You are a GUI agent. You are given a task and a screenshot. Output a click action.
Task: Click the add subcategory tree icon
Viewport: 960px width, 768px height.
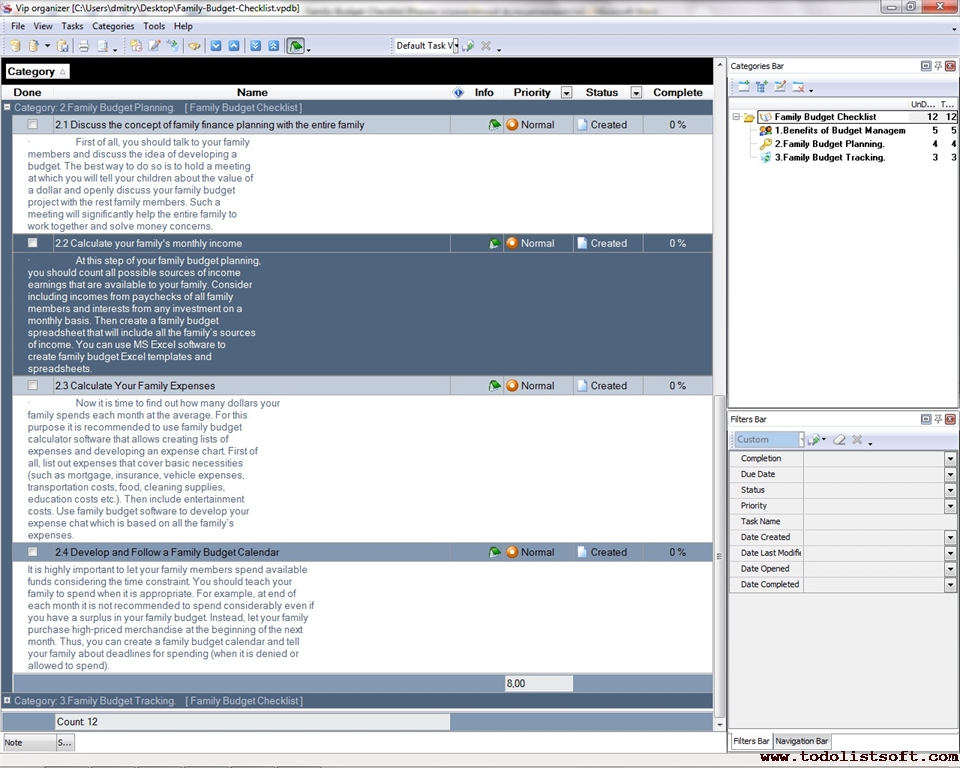point(762,87)
